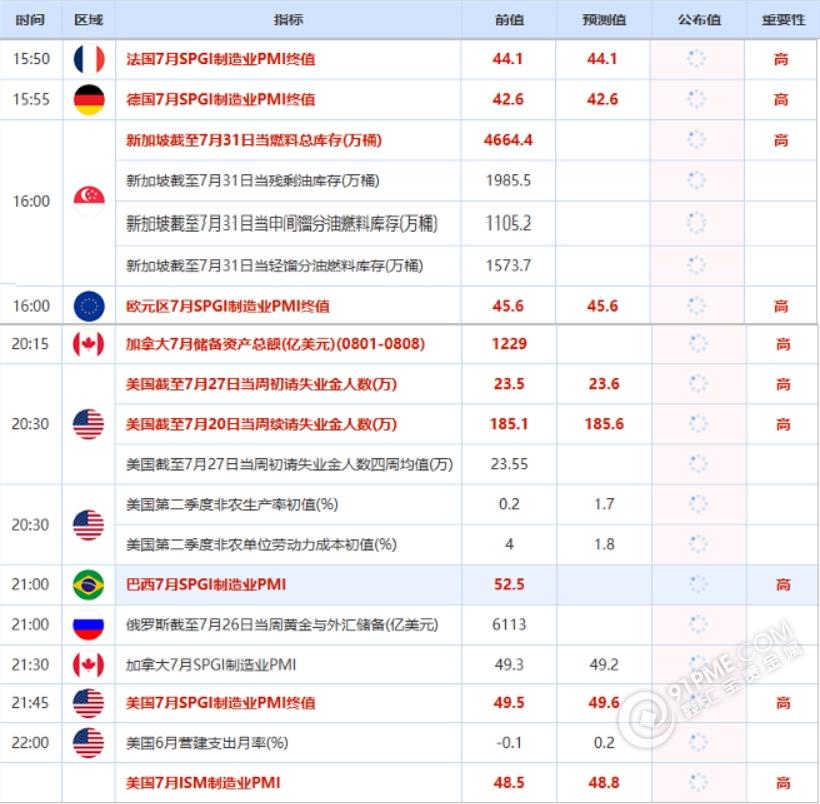Click the 重要性 column header
Screen dimensions: 820x804
pos(783,20)
